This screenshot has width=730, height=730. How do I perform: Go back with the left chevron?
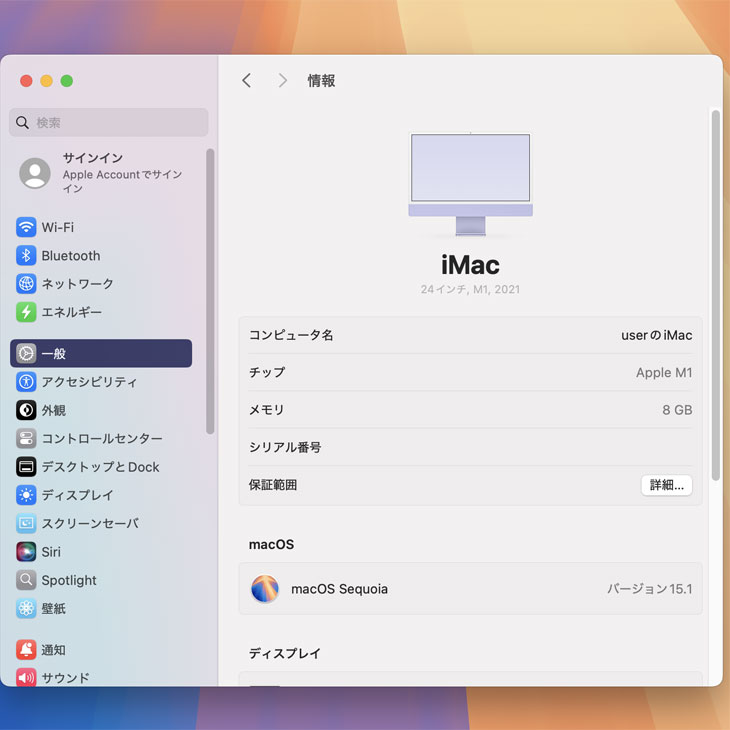point(247,81)
